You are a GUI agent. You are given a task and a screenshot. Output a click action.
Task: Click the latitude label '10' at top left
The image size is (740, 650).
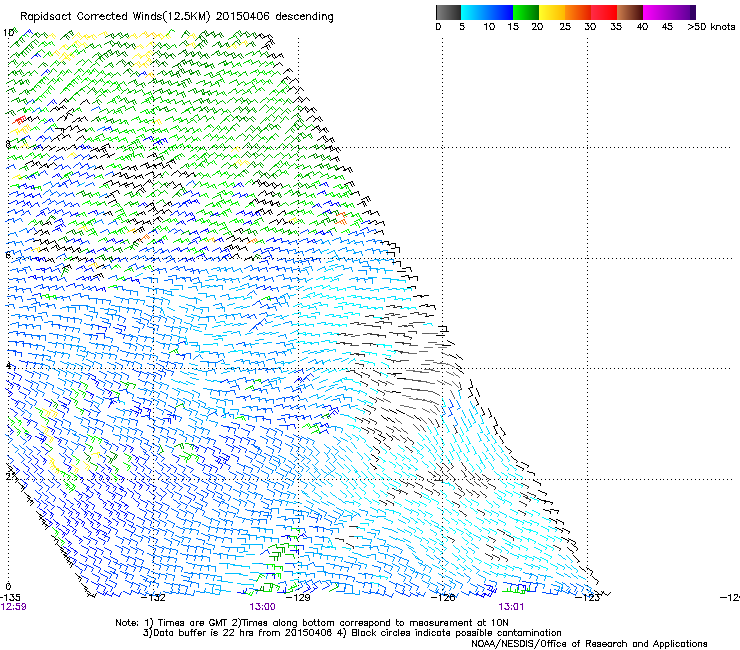pyautogui.click(x=8, y=33)
